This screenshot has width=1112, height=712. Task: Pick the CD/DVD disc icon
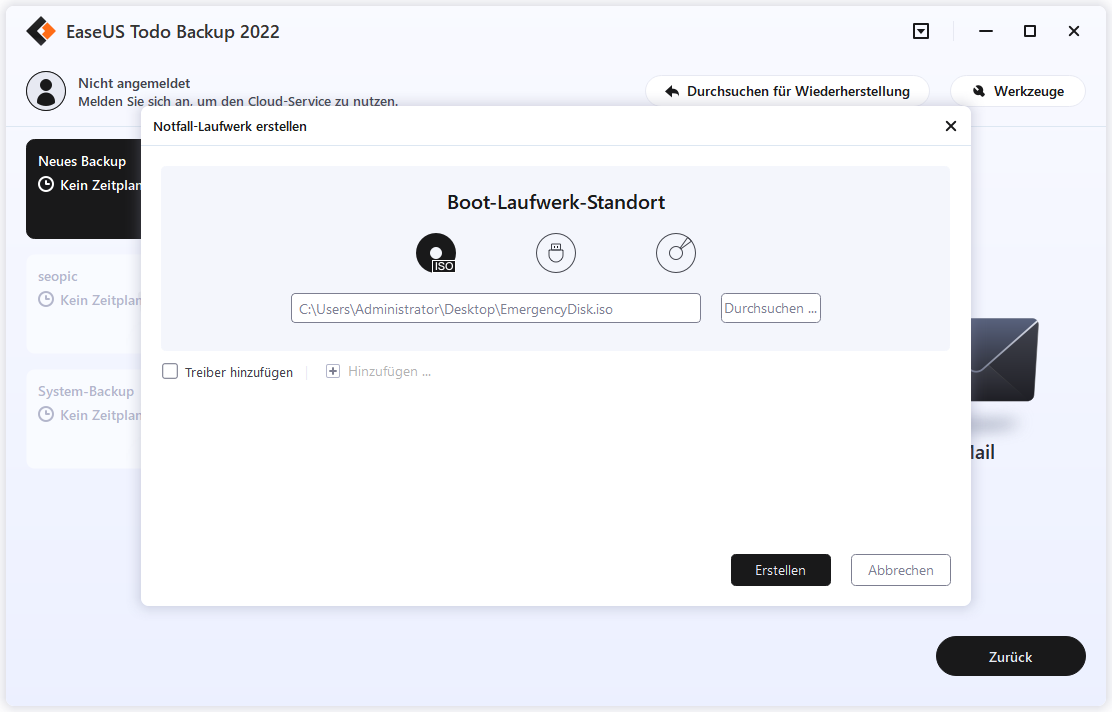(x=676, y=253)
